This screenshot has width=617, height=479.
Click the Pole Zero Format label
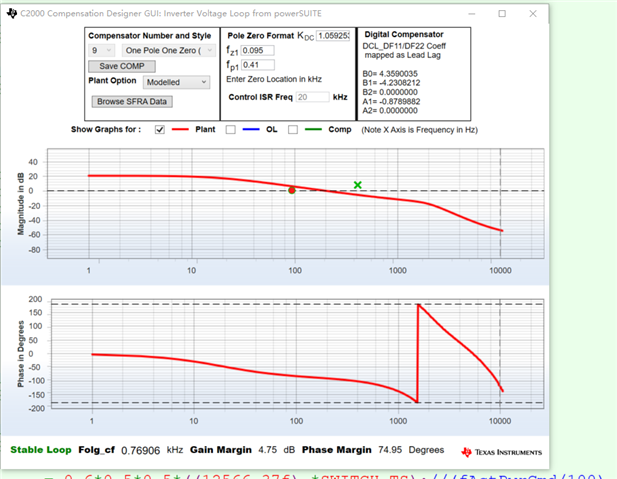(260, 35)
